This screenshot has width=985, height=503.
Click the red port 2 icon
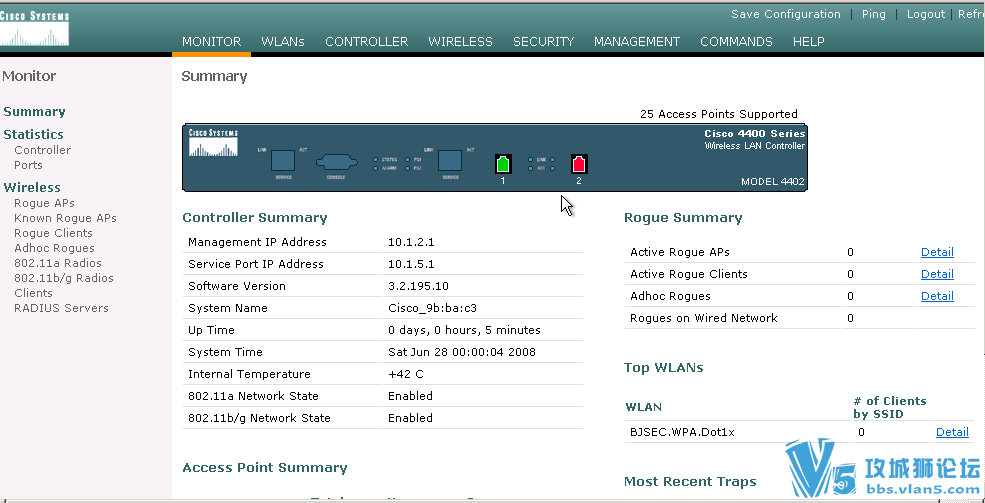(579, 164)
